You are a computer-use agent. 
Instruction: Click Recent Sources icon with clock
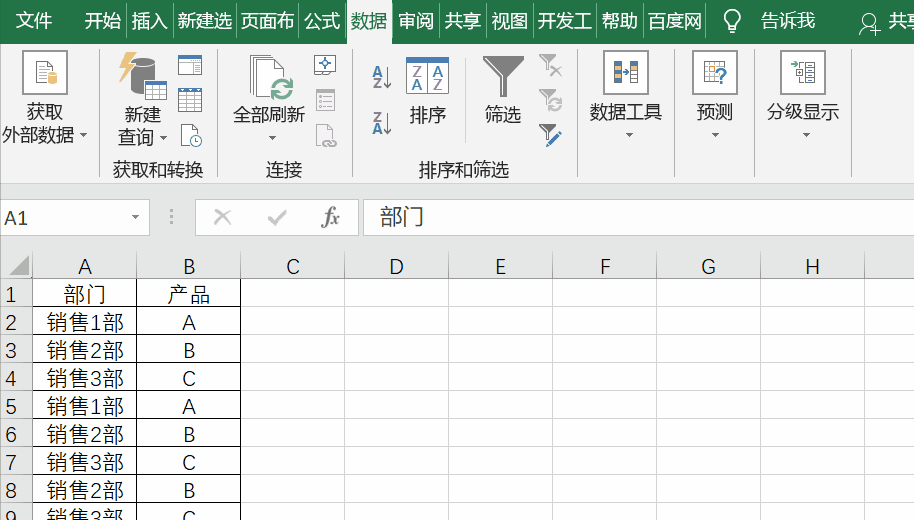coord(191,136)
